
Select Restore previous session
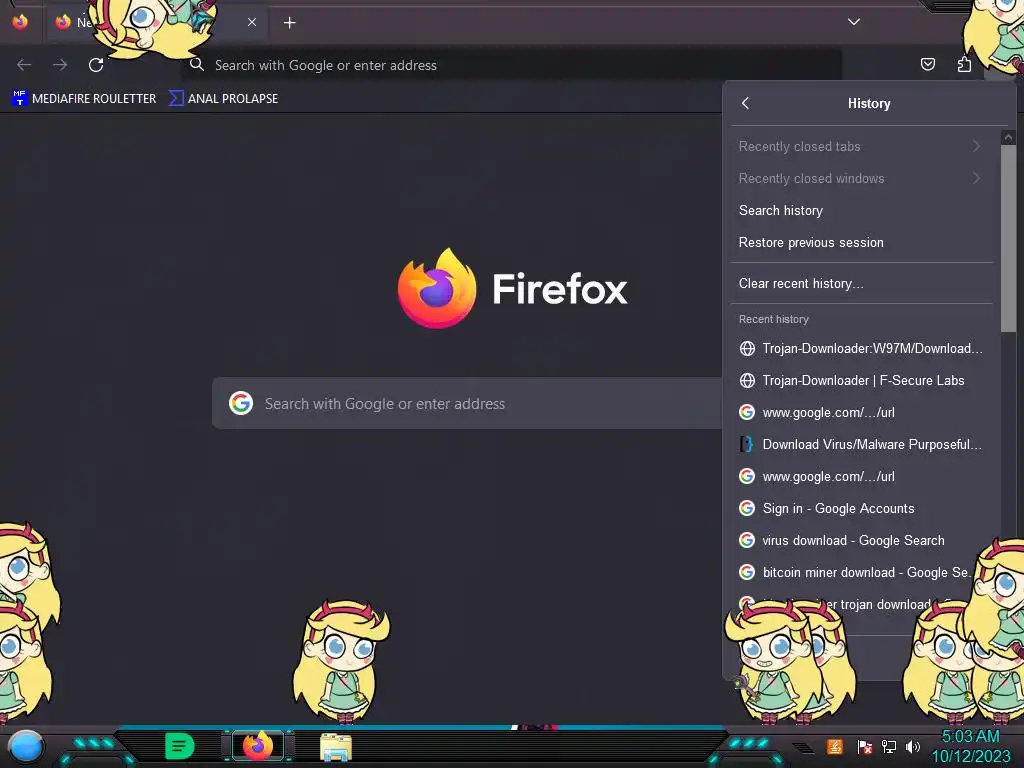861,242
